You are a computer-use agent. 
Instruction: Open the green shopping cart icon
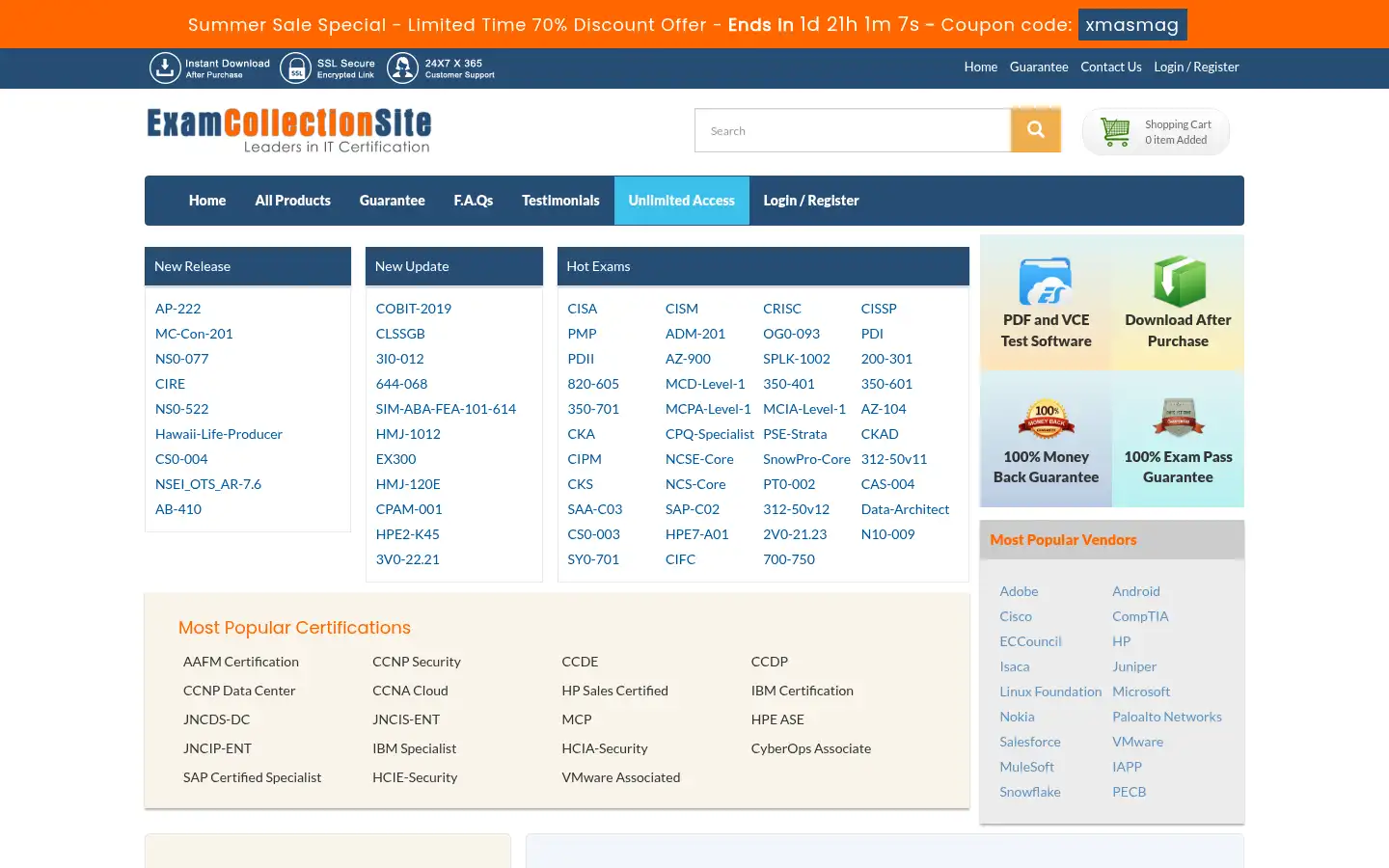[1116, 131]
